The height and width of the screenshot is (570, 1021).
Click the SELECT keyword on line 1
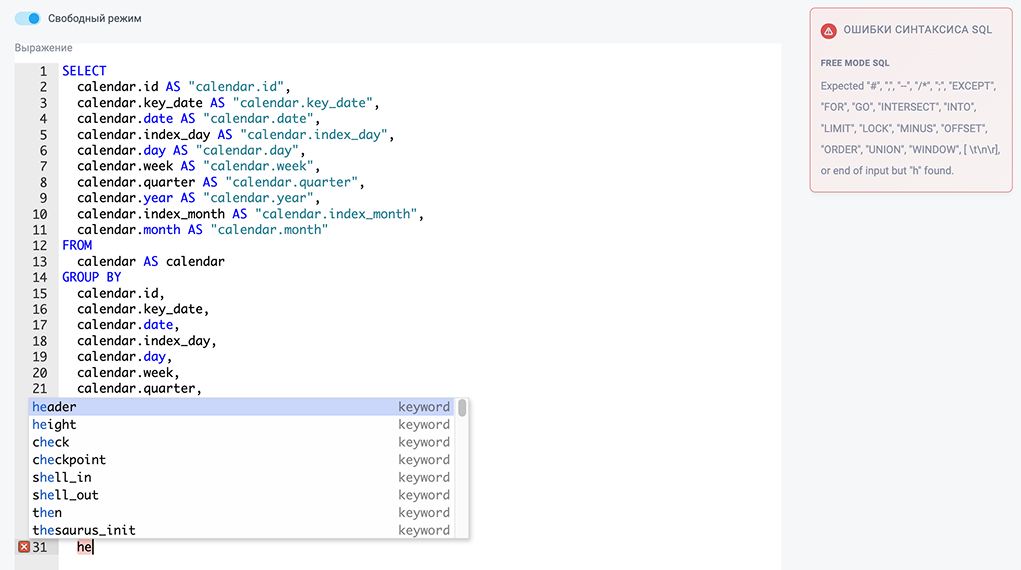[84, 71]
